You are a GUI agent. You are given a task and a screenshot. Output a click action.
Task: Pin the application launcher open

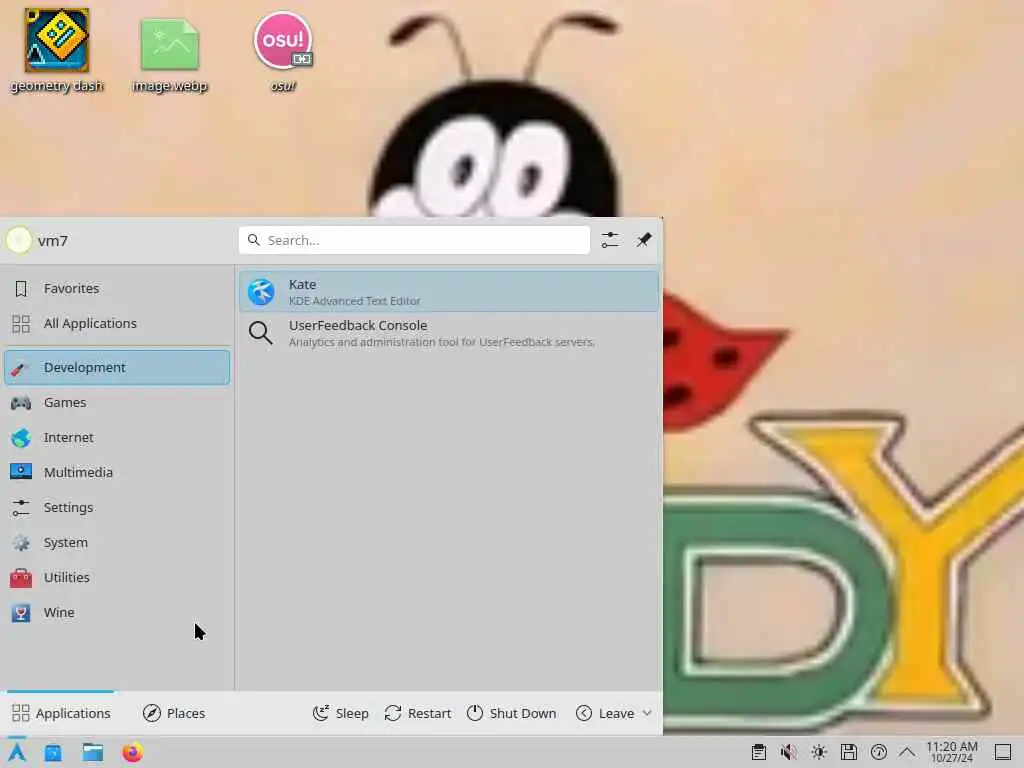click(644, 240)
